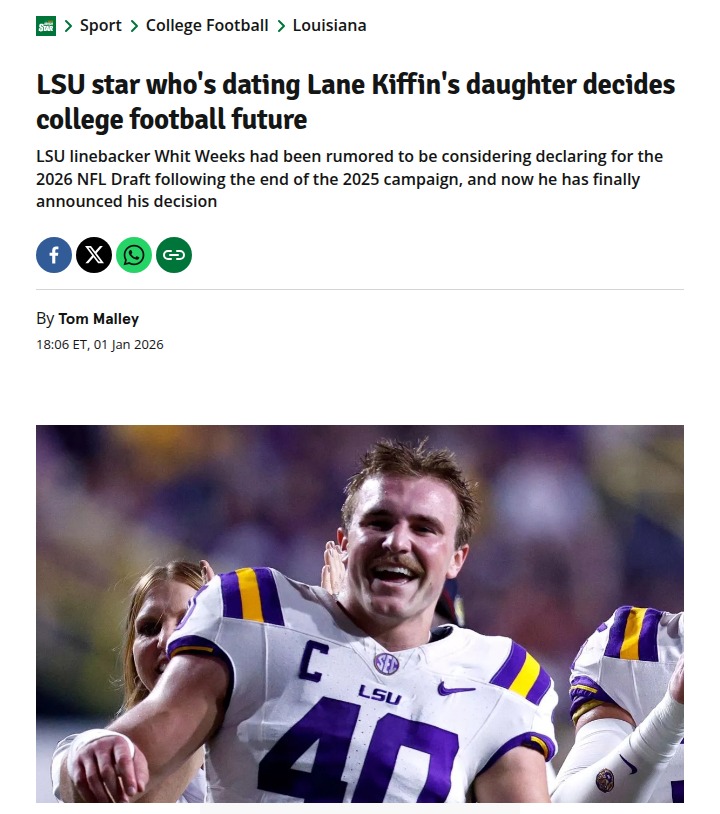Go to the College Football breadcrumb
This screenshot has width=720, height=814.
click(207, 26)
